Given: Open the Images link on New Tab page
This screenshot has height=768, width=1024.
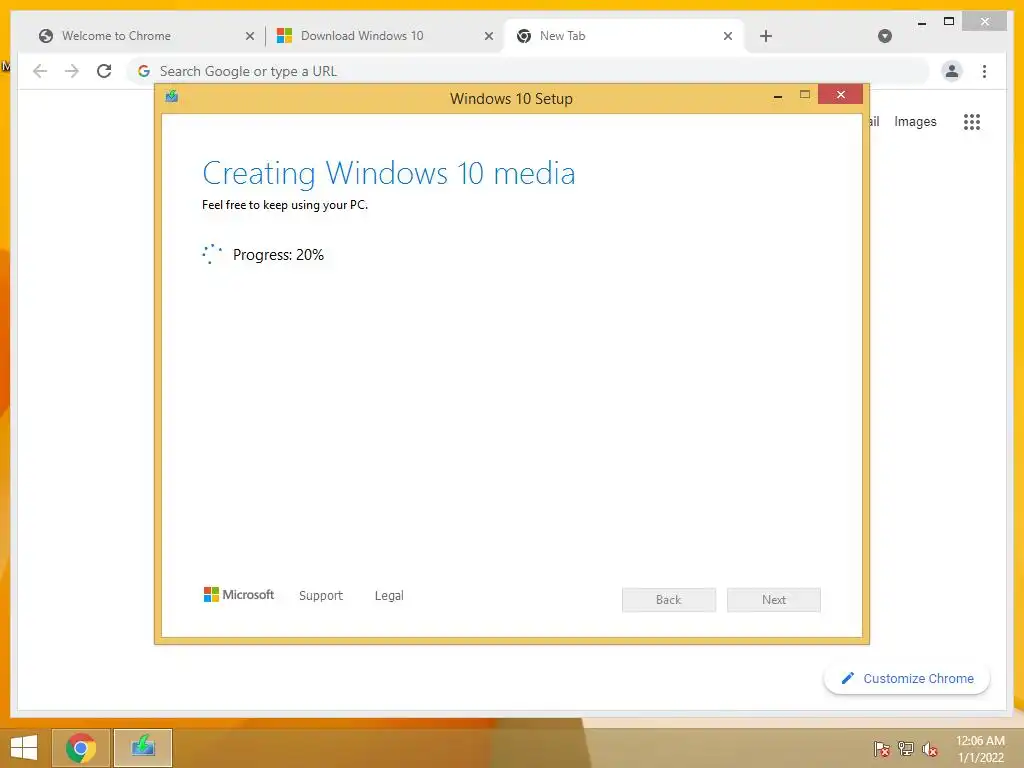Looking at the screenshot, I should pos(915,121).
